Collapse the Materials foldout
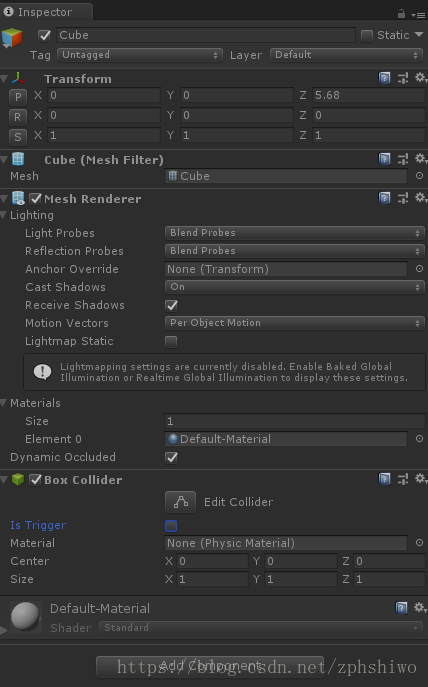 [x=4, y=403]
